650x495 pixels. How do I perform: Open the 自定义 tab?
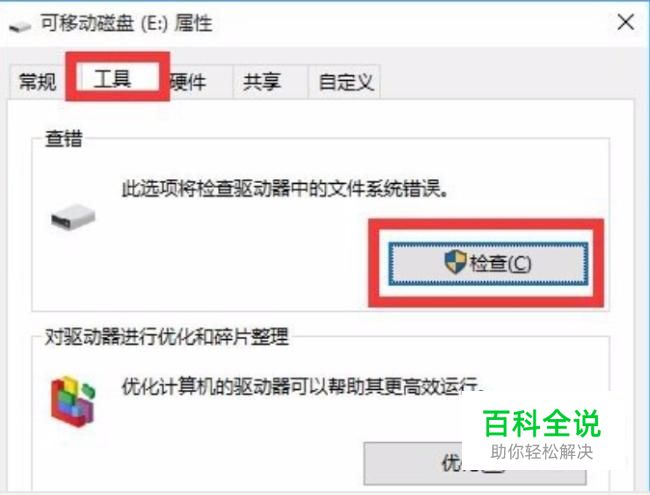346,81
